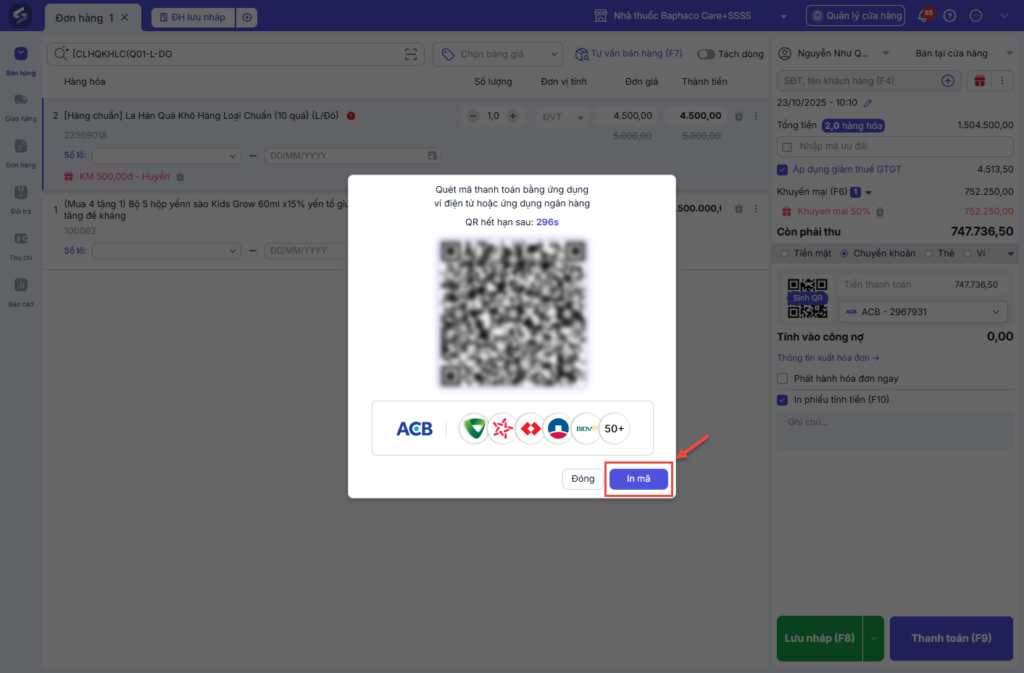Toggle Áp dụng giảm thuế GTGT checkbox

[x=782, y=170]
